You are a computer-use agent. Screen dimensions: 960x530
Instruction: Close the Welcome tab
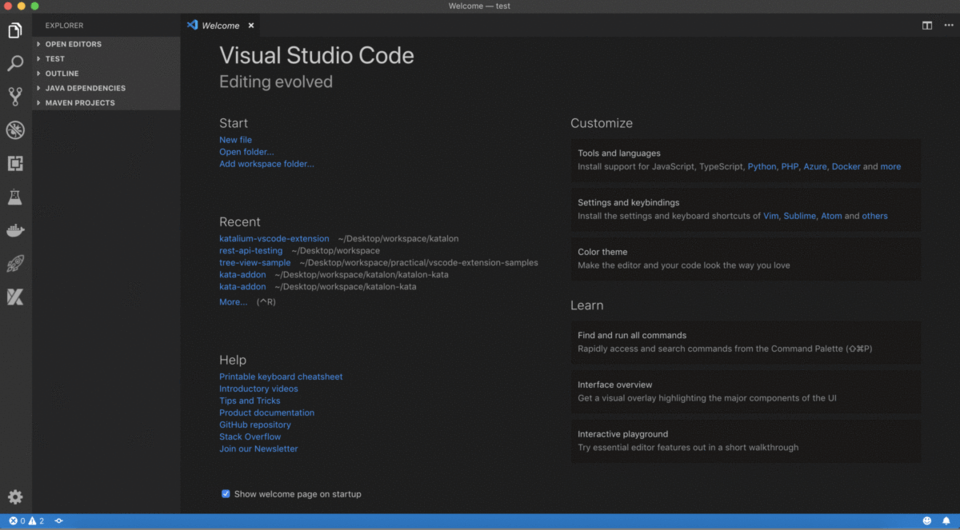coord(251,26)
